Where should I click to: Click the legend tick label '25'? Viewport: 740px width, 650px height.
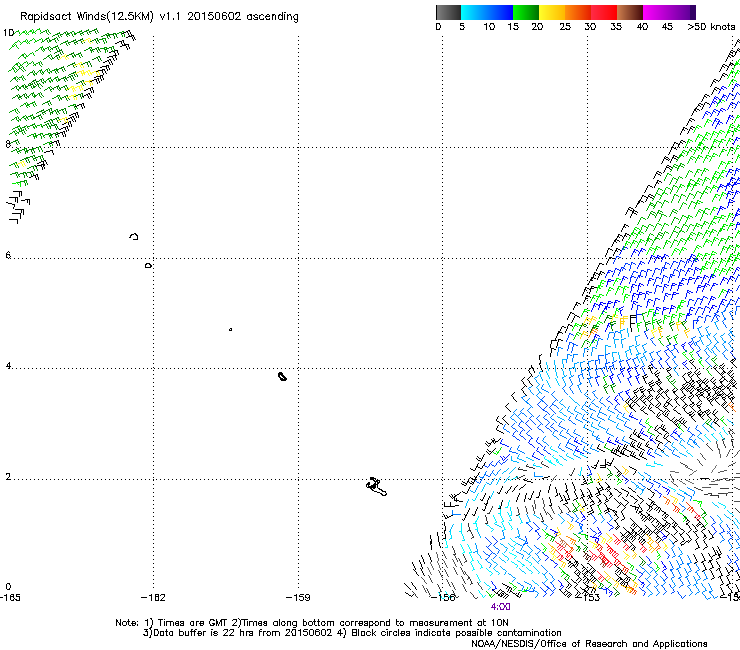565,27
